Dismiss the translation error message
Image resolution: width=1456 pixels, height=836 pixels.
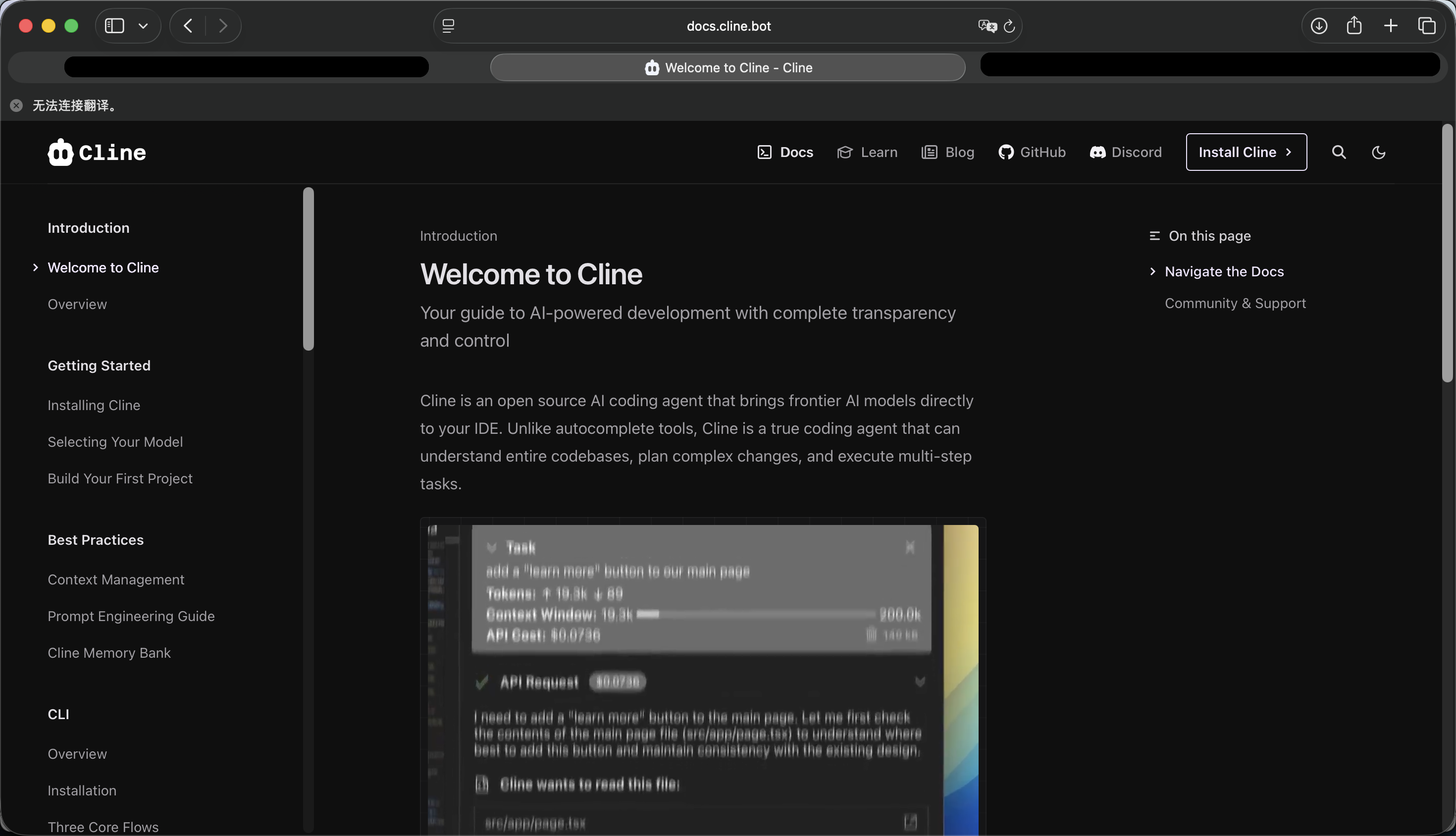[x=16, y=105]
